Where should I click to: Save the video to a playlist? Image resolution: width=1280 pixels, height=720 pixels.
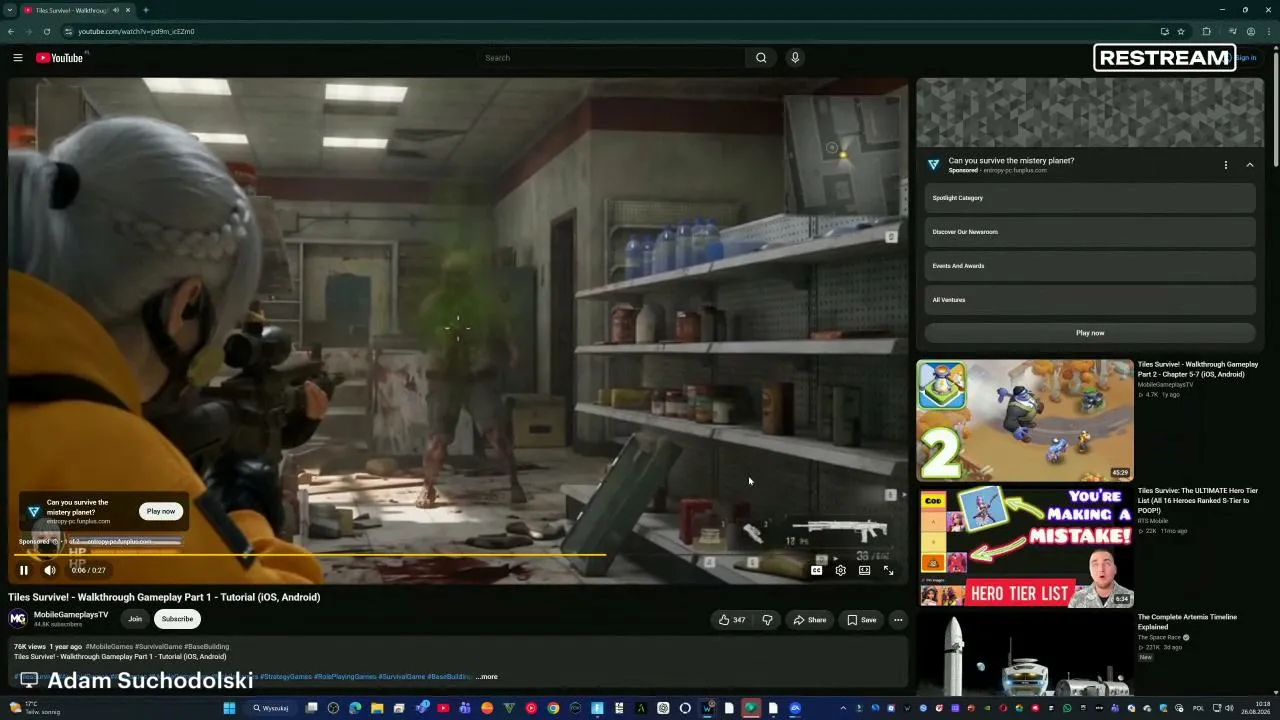862,620
